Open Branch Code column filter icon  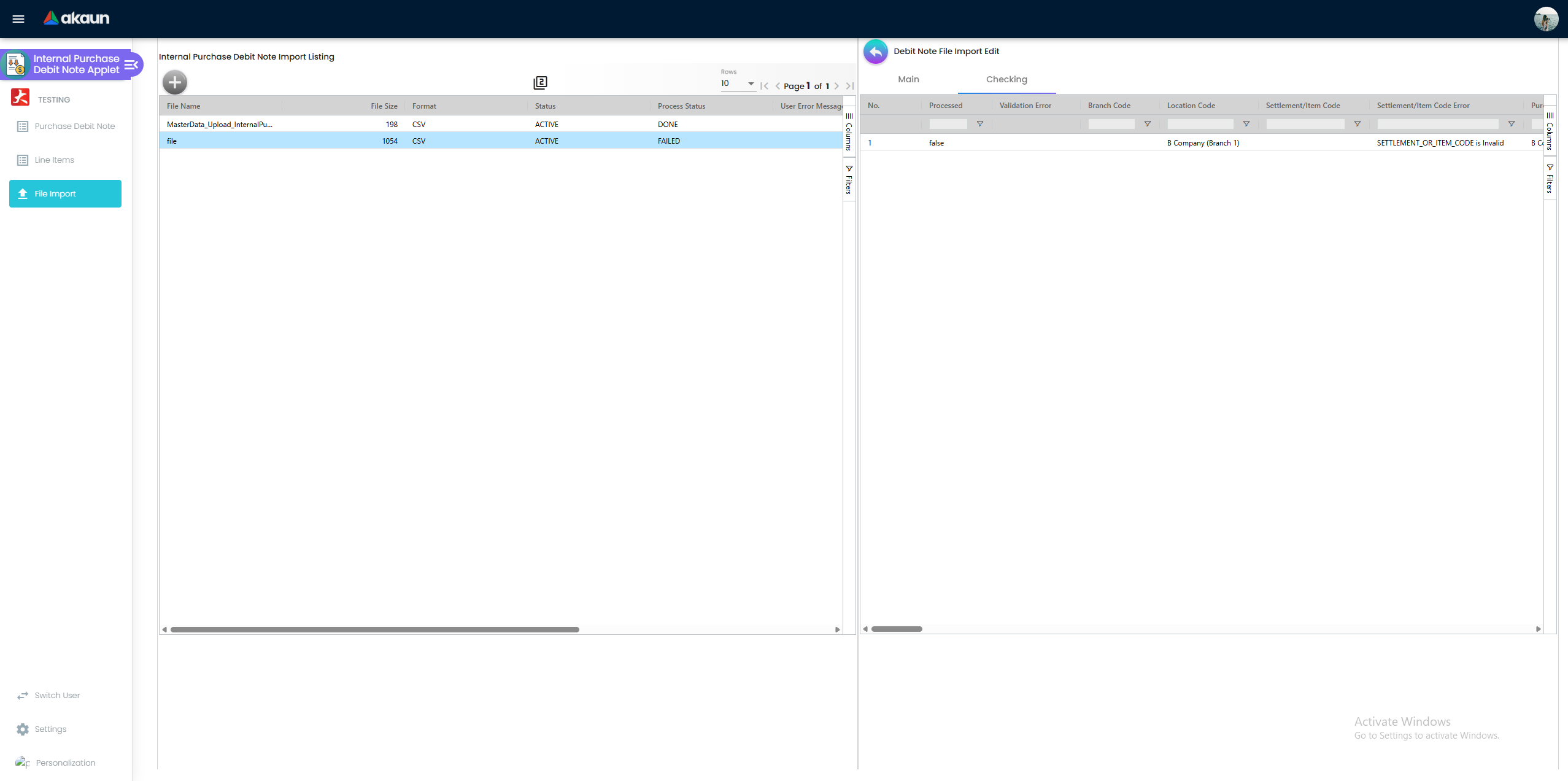pyautogui.click(x=1148, y=124)
